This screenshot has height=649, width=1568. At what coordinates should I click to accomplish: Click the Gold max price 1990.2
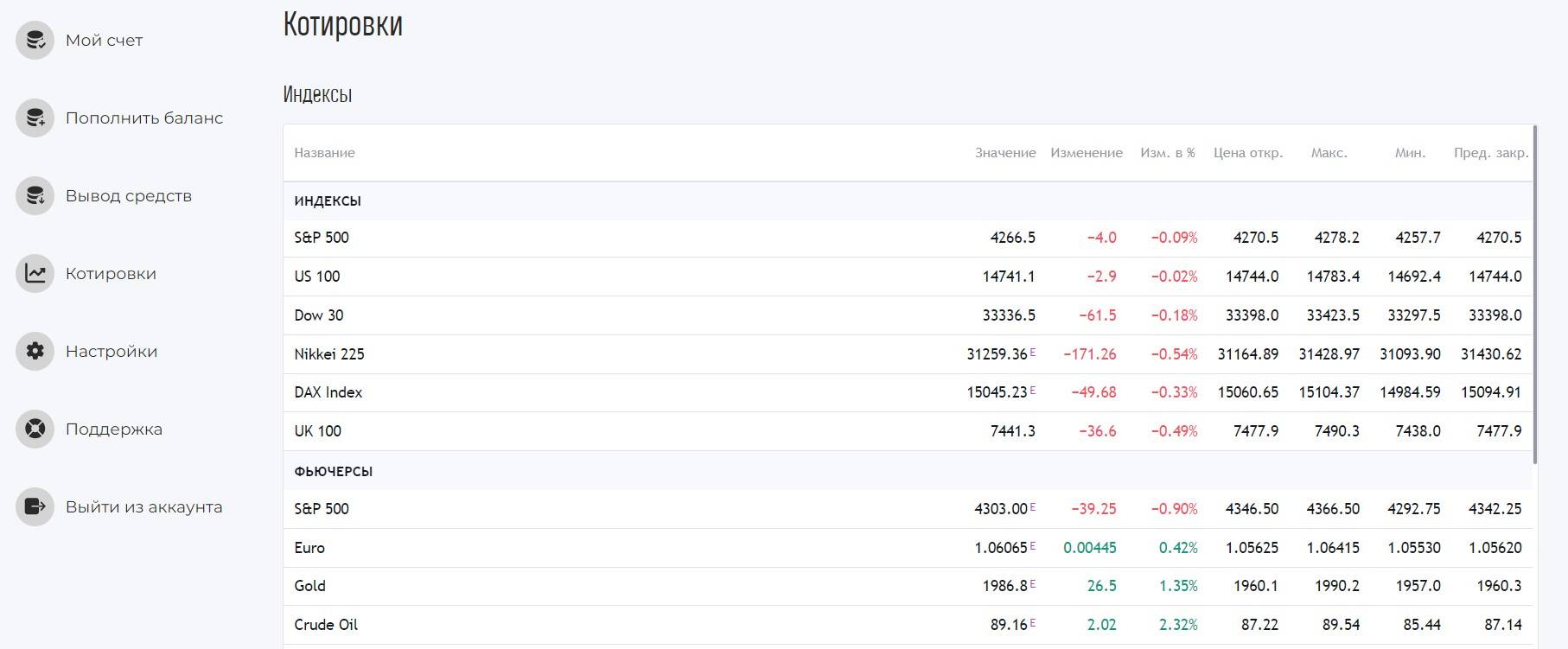pos(1337,586)
